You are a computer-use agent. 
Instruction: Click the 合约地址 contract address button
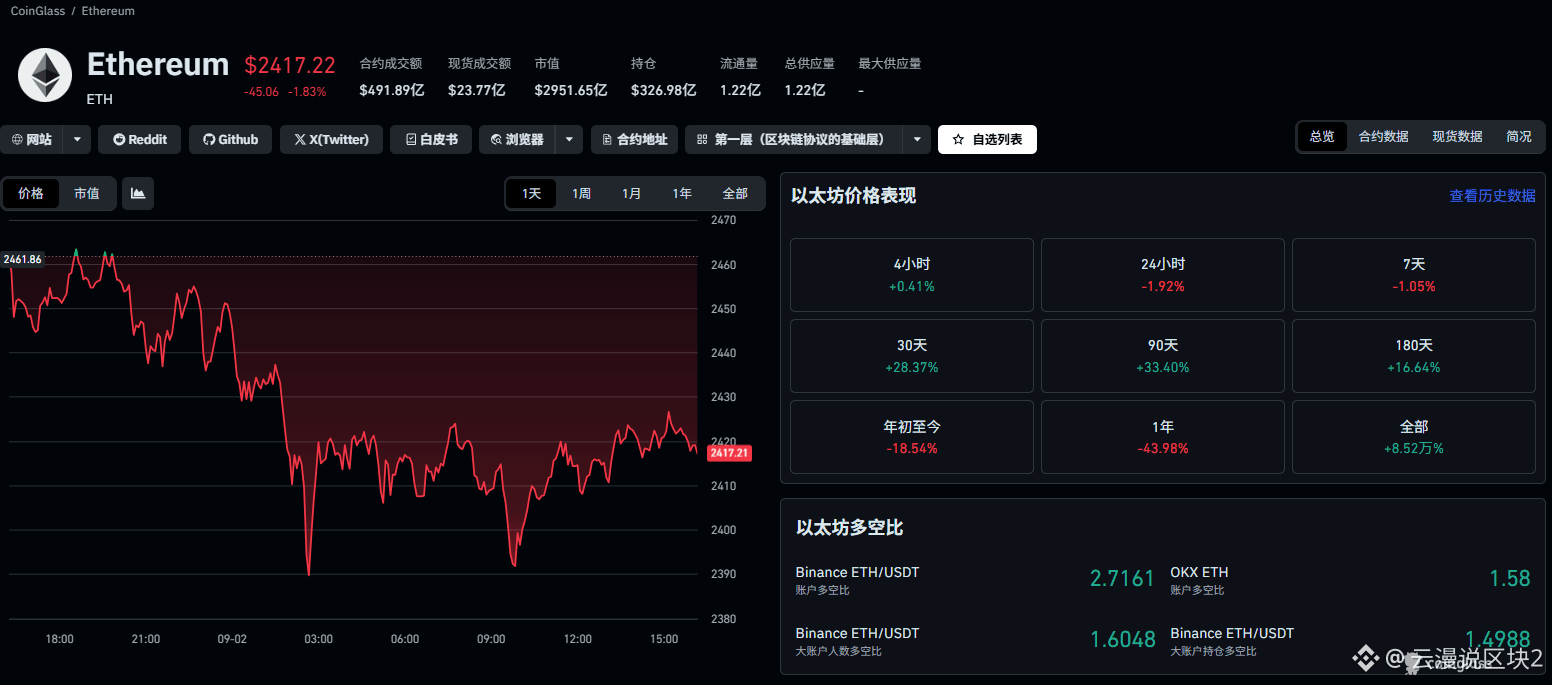[x=634, y=139]
